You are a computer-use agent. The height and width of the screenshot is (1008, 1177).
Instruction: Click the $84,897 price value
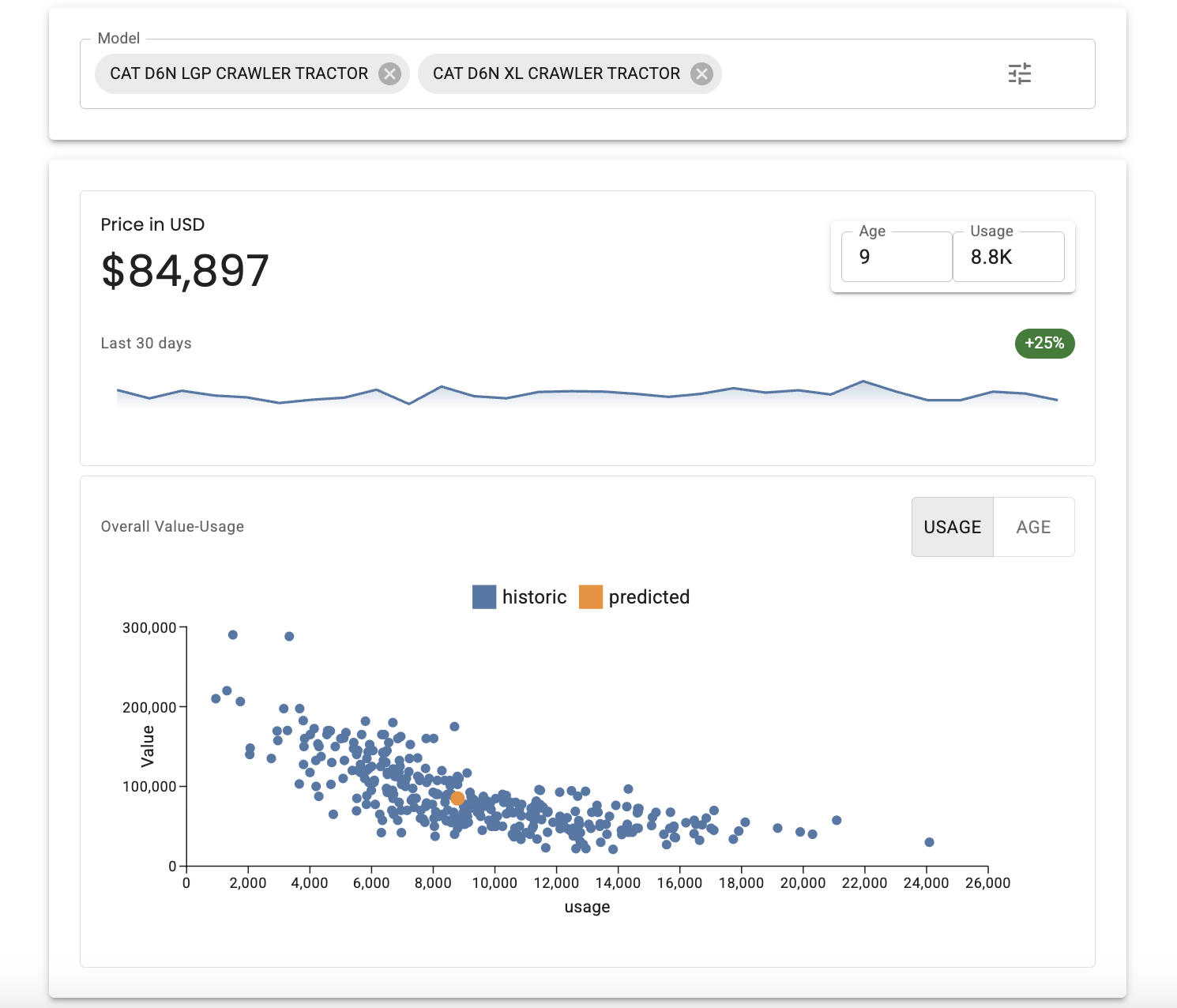pos(185,270)
